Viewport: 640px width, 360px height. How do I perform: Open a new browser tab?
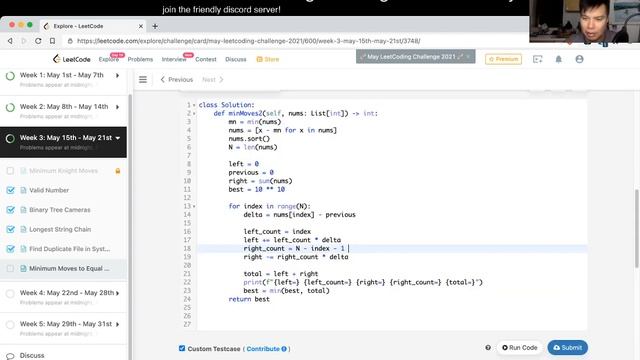click(x=155, y=26)
